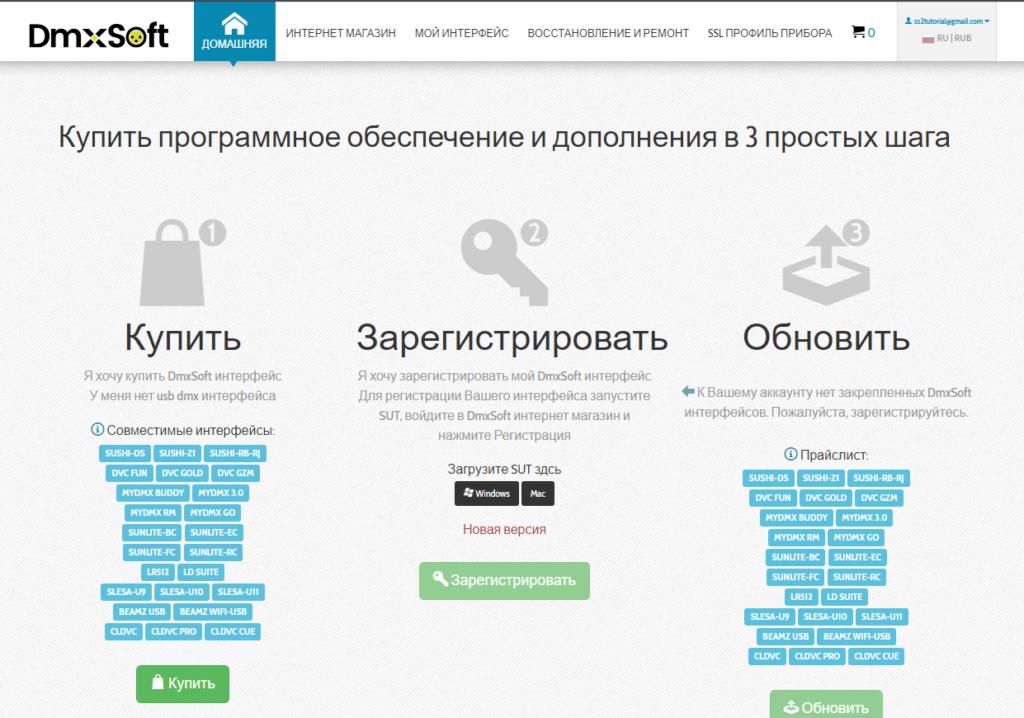Open SLESA-U10 in the Прайслист list
1024x718 pixels.
825,617
